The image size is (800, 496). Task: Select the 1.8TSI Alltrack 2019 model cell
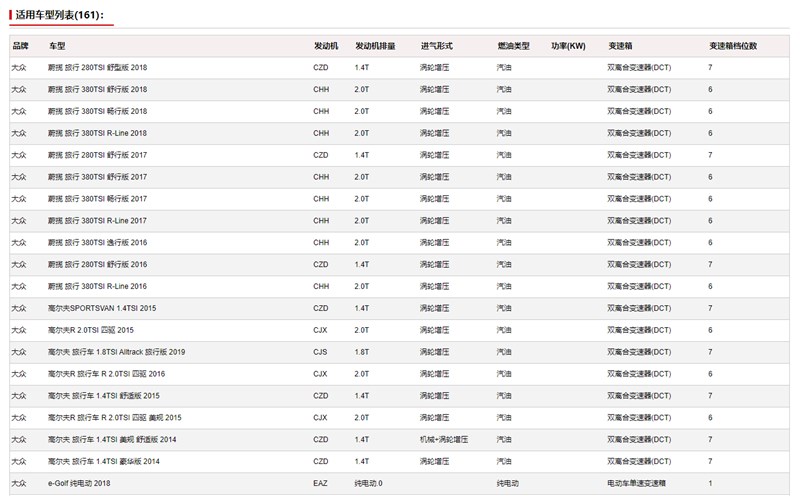pyautogui.click(x=116, y=352)
